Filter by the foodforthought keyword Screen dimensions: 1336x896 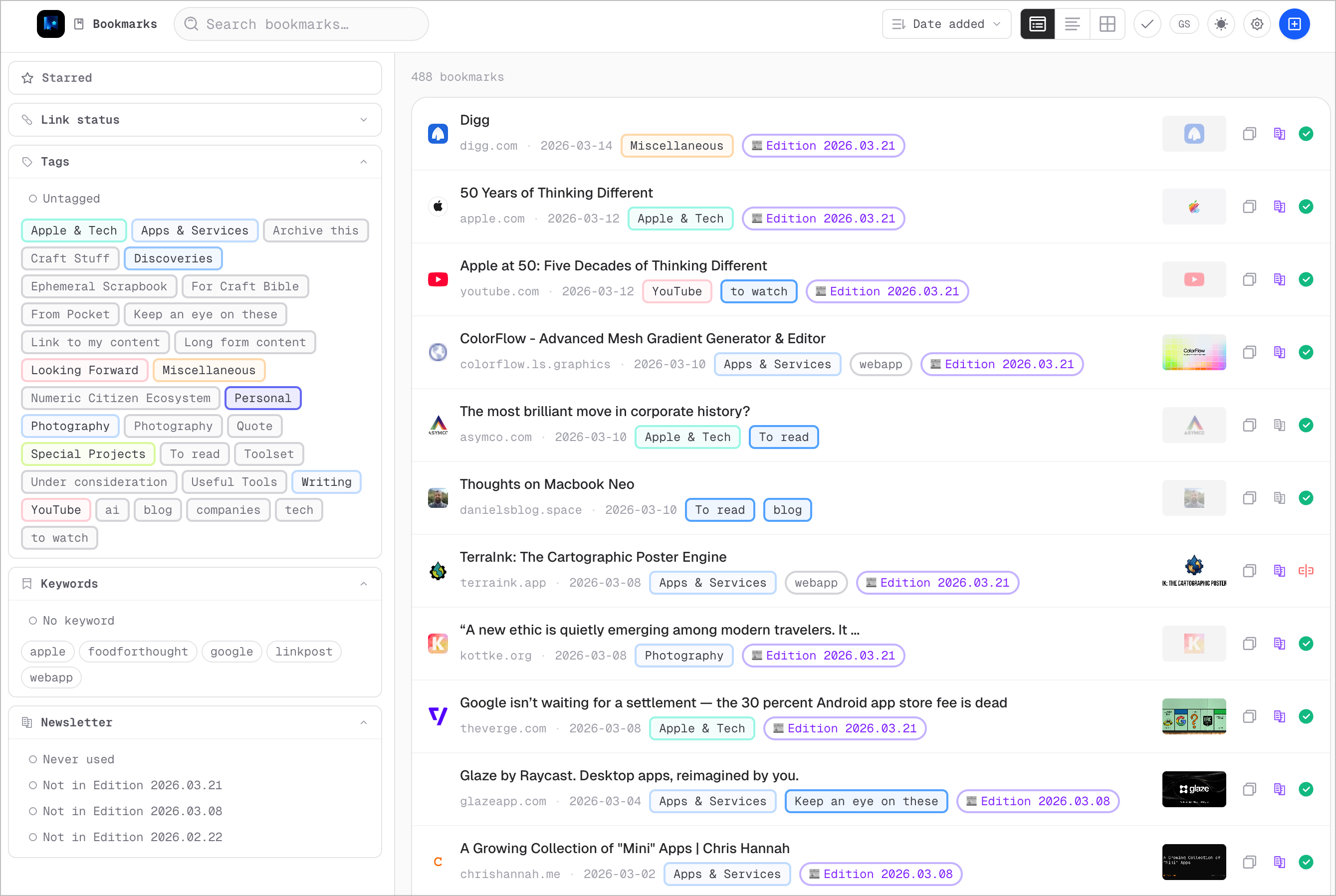[138, 652]
